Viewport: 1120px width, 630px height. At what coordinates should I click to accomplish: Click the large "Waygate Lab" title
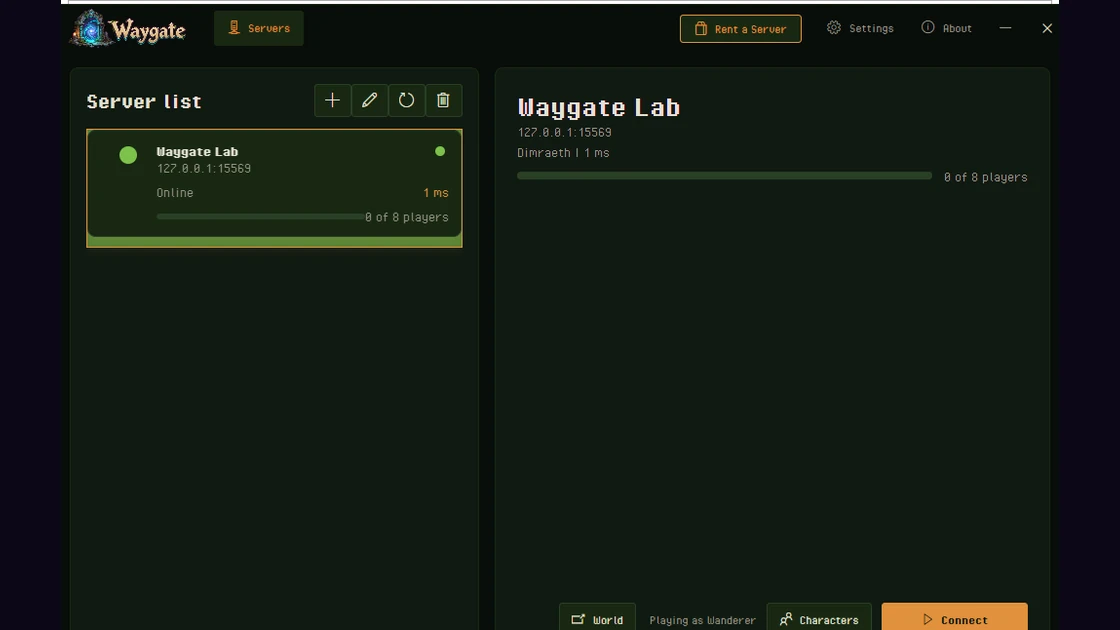pyautogui.click(x=599, y=108)
